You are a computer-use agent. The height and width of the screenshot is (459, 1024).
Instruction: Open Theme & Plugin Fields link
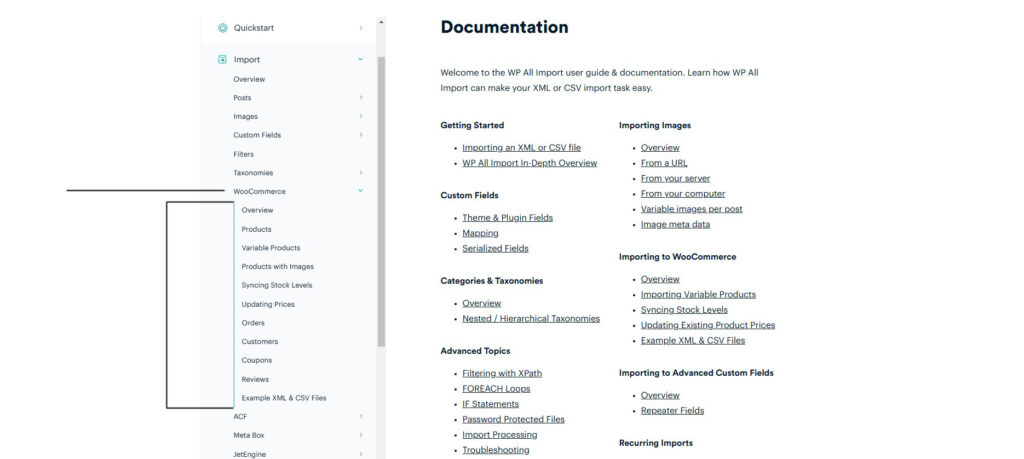pos(507,218)
